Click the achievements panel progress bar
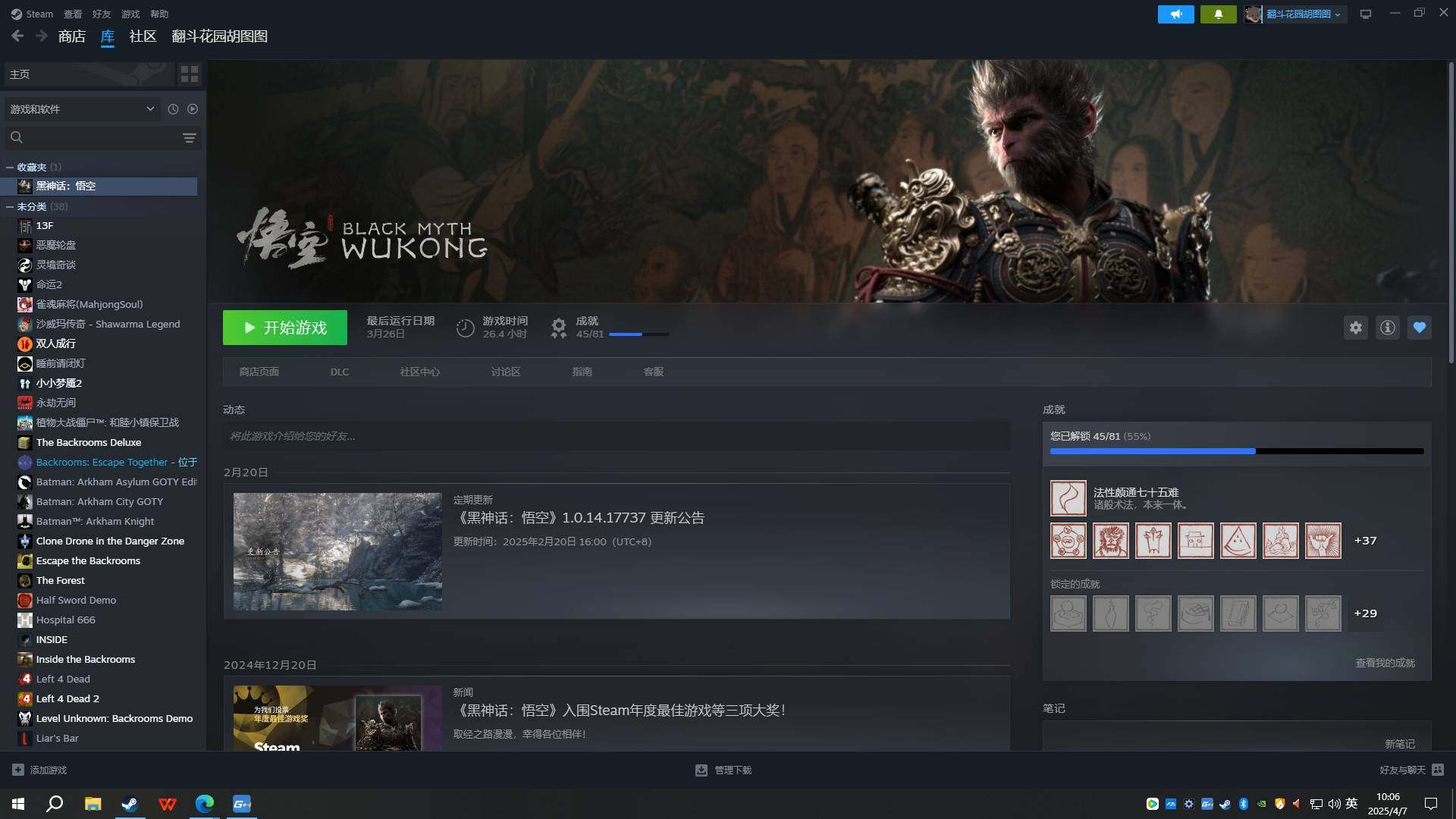 click(1237, 451)
